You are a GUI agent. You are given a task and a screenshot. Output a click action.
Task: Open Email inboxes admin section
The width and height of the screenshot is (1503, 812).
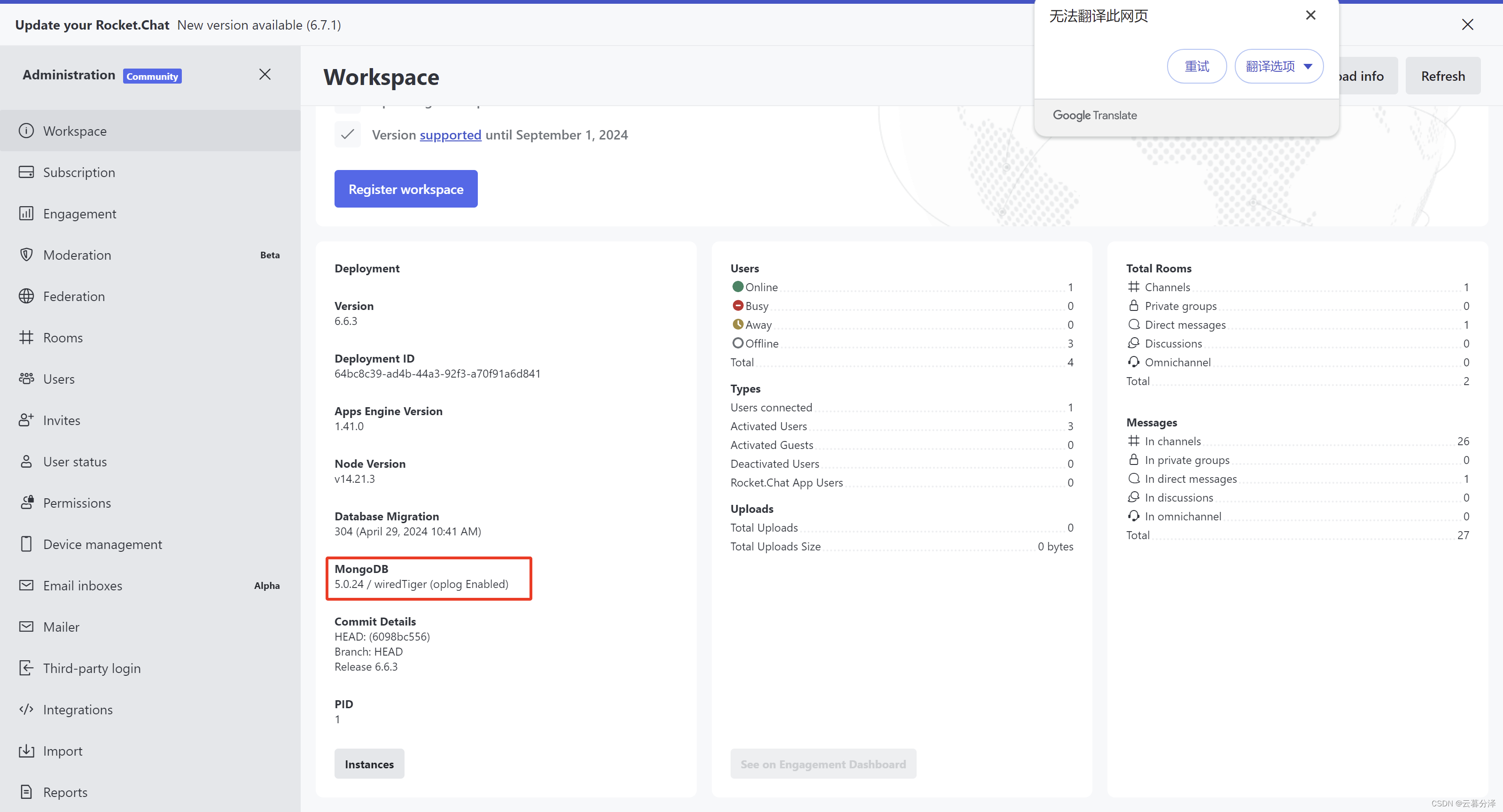click(83, 586)
